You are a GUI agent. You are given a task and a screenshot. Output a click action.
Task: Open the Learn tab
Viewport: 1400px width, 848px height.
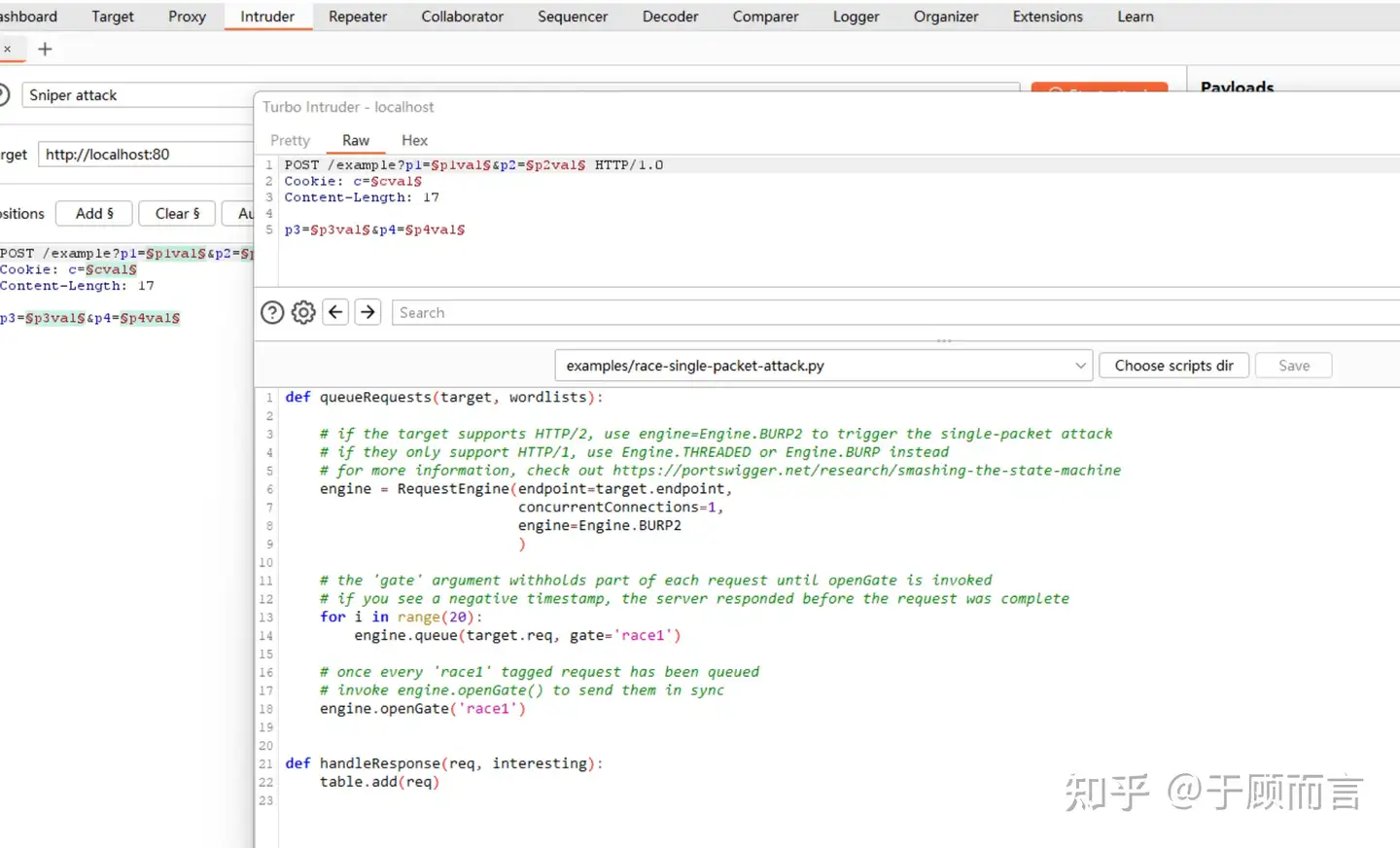tap(1135, 17)
